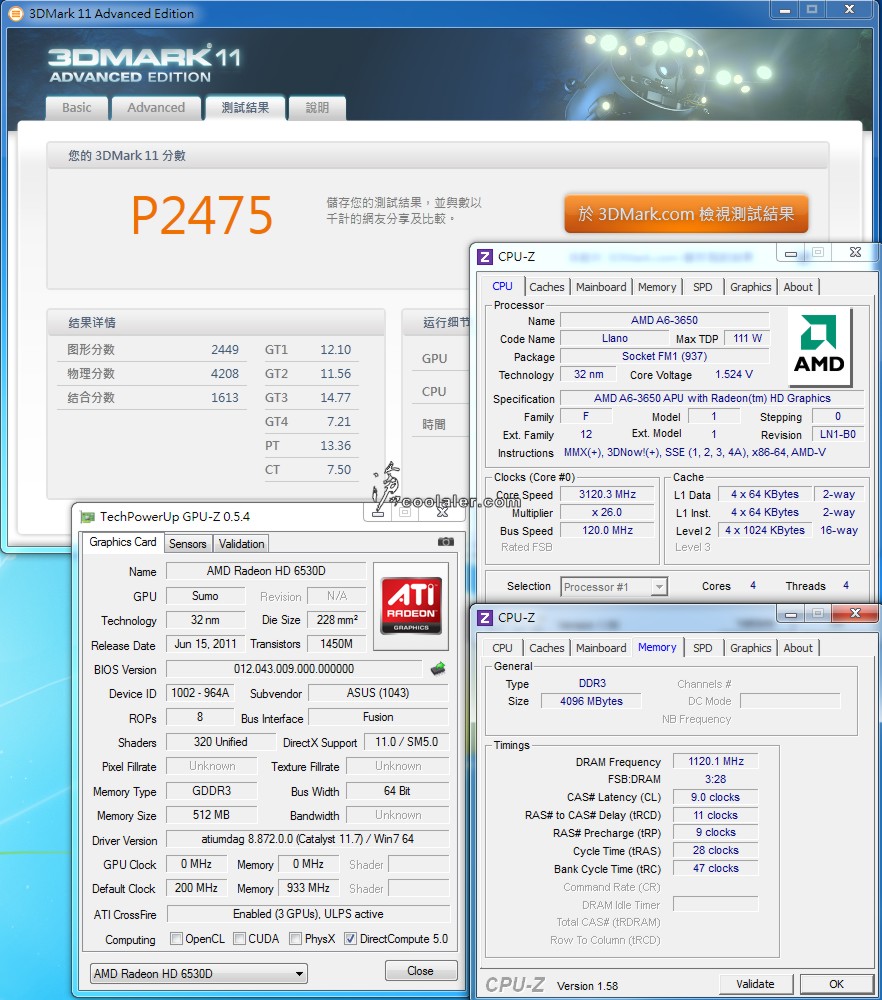Click the GPU-Z title bar icon
Screen dimensions: 882x1000
87,517
